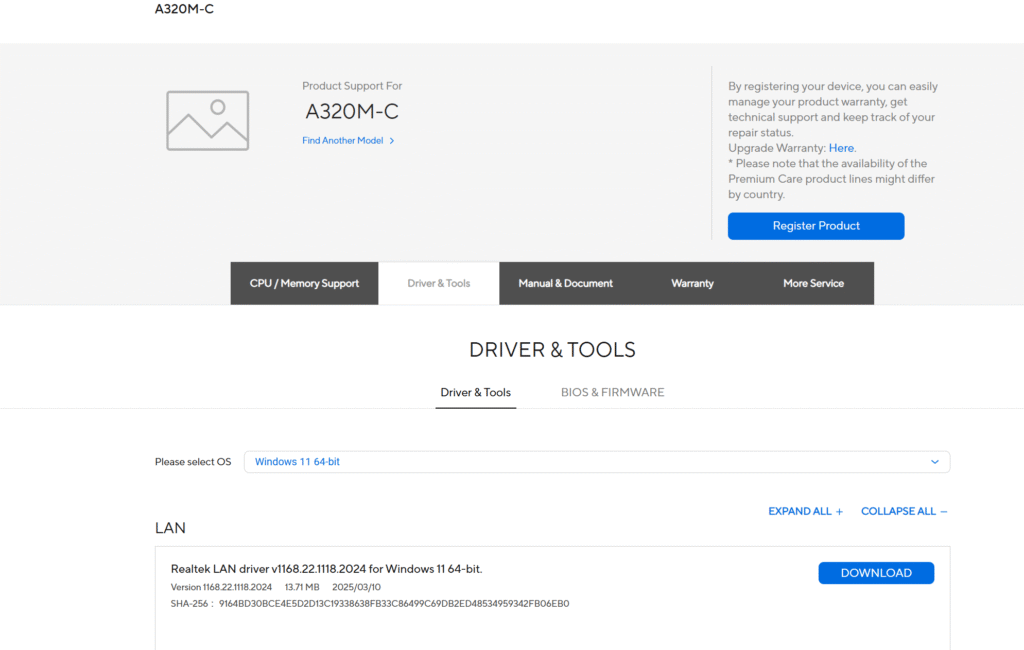The height and width of the screenshot is (650, 1024).
Task: Collapse all sections with COLLAPSE ALL
Action: 898,511
